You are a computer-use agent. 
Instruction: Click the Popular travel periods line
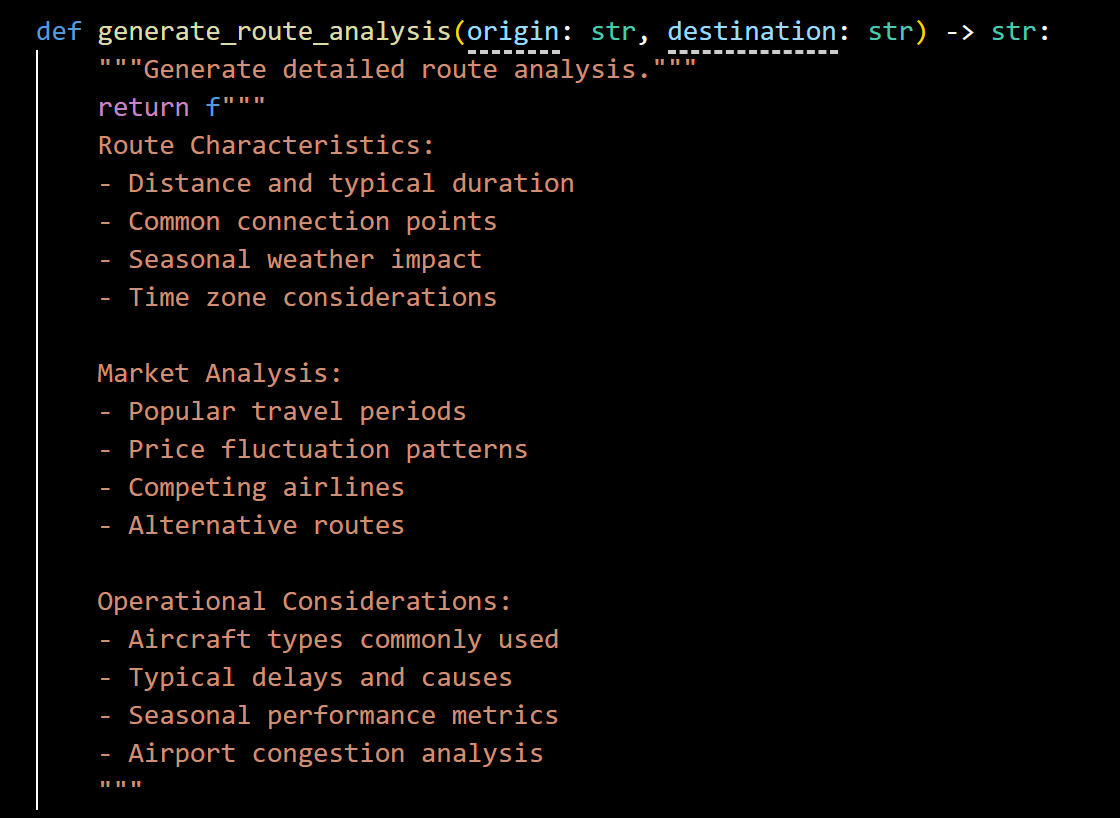pos(281,412)
